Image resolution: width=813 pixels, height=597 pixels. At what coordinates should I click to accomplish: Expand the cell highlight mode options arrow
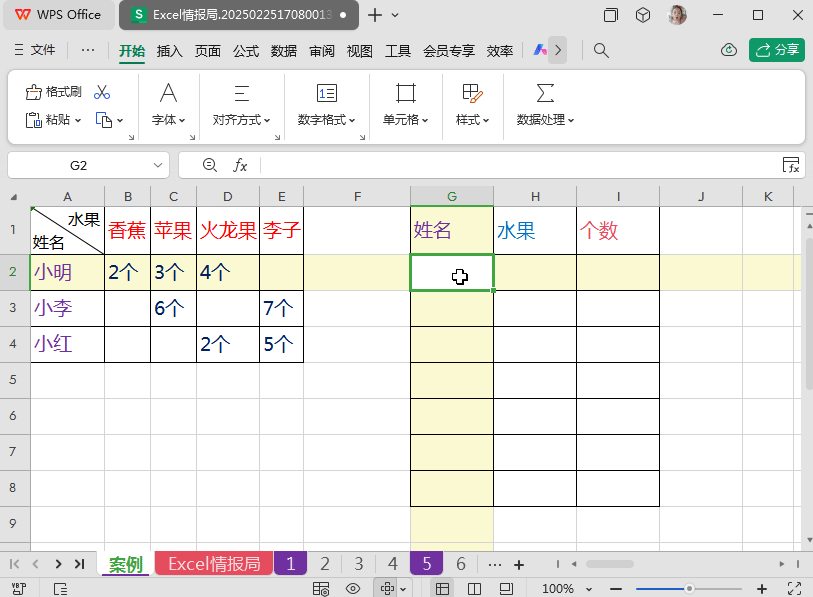(x=403, y=589)
